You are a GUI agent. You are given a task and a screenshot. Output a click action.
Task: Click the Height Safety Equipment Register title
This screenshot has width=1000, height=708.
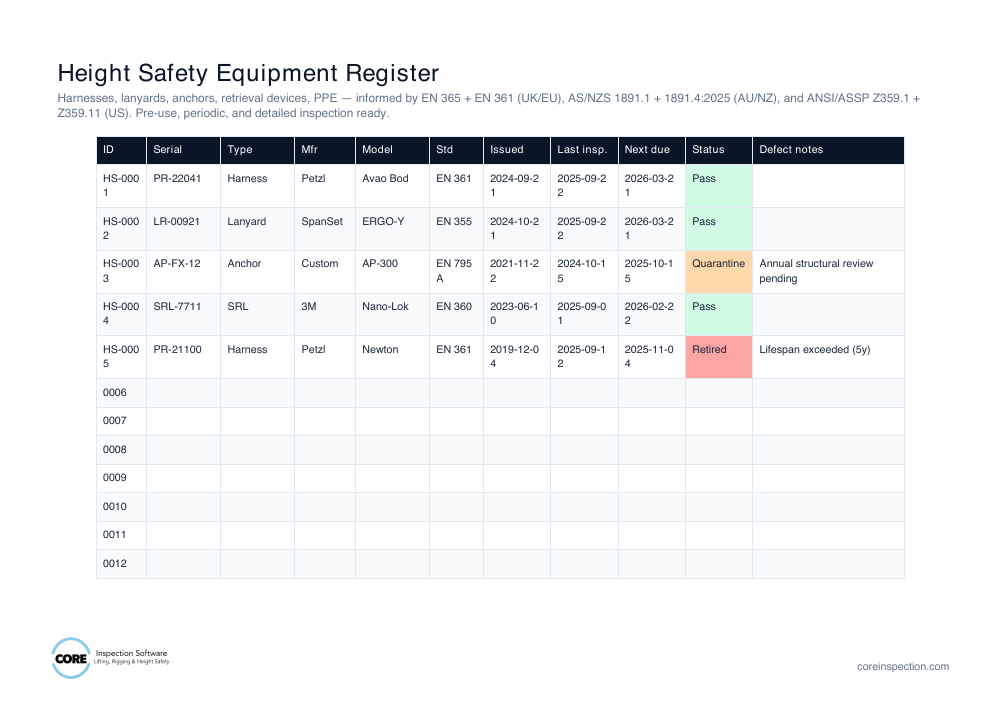coord(248,73)
